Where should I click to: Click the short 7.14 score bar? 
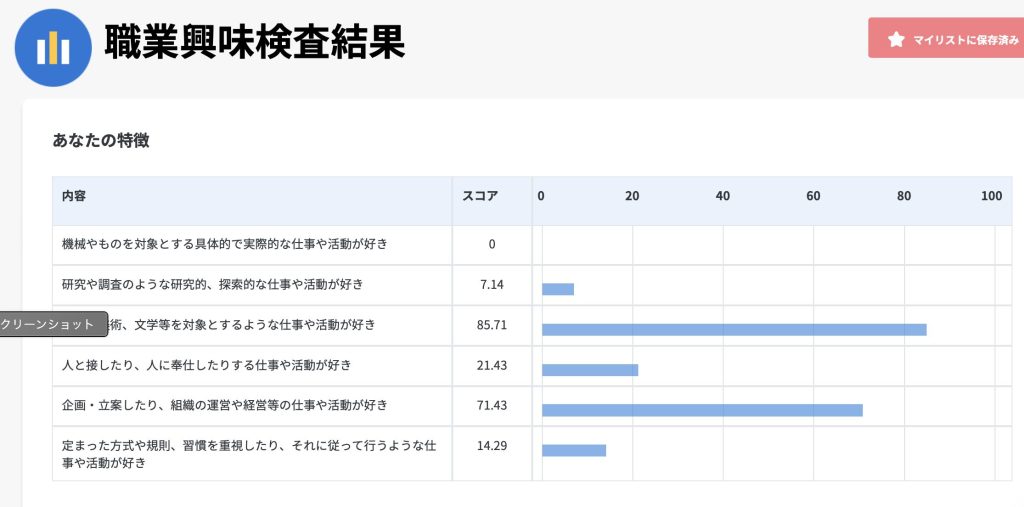557,289
